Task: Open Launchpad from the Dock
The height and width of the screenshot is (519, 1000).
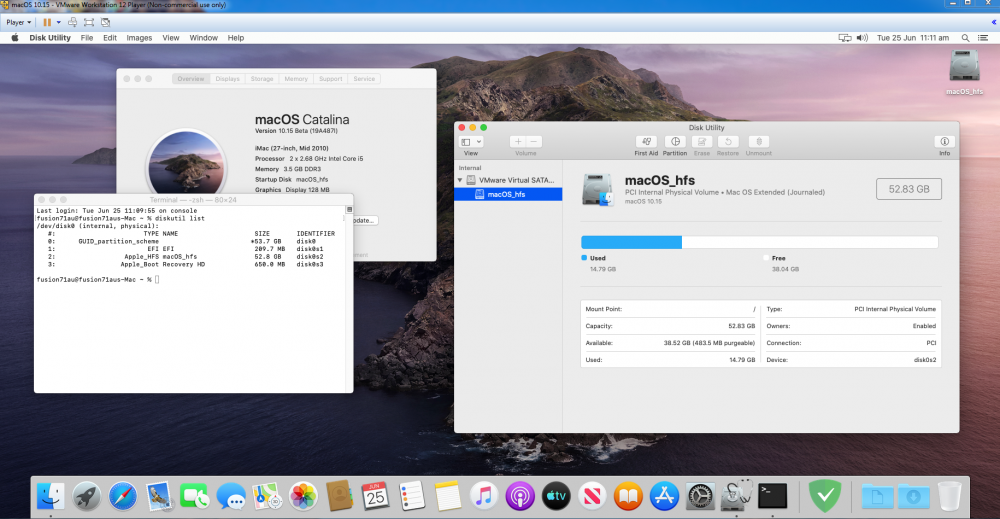Action: tap(87, 495)
